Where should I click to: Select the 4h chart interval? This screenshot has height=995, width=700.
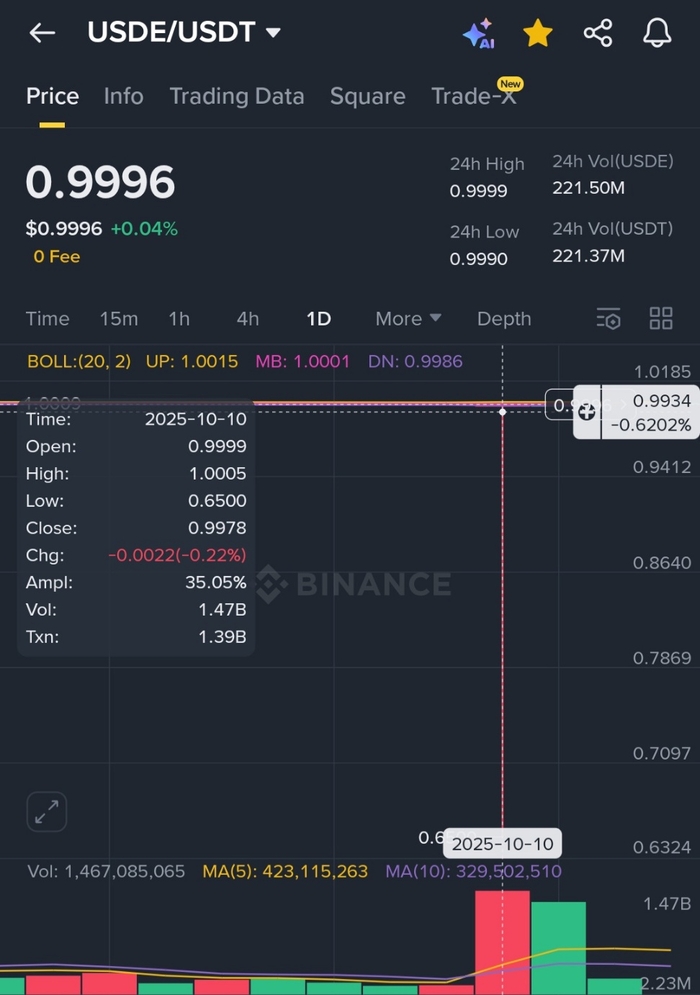coord(247,319)
